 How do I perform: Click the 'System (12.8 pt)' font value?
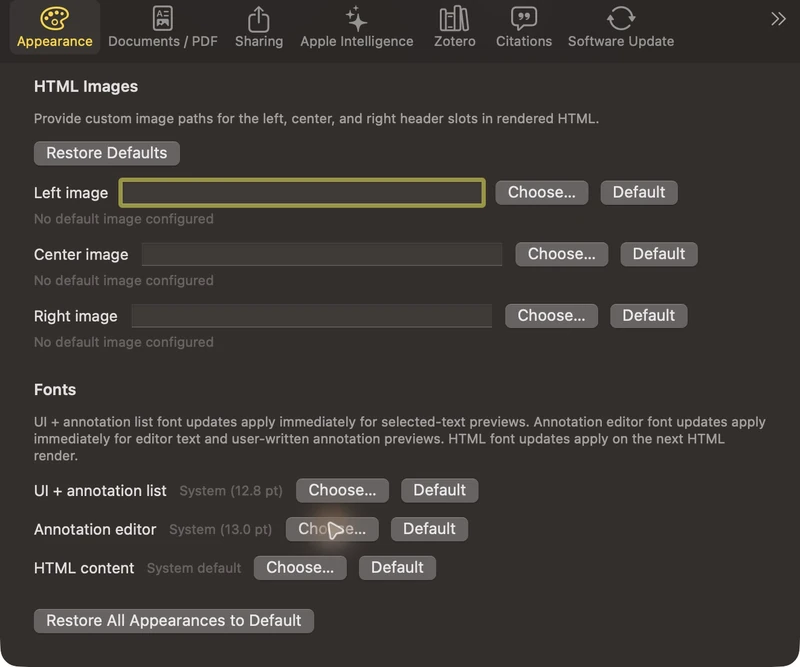click(231, 491)
